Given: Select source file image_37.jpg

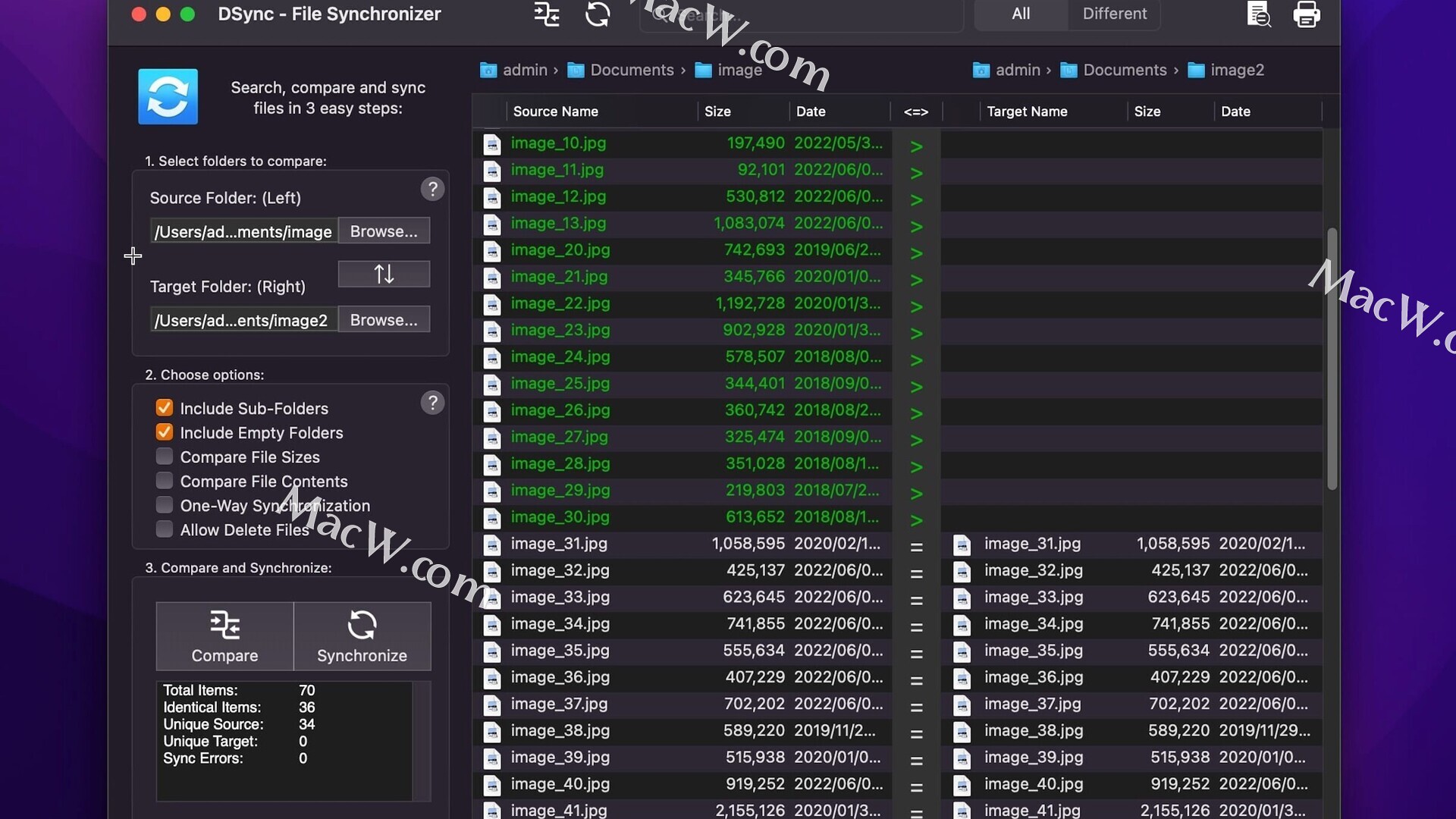Looking at the screenshot, I should 559,704.
